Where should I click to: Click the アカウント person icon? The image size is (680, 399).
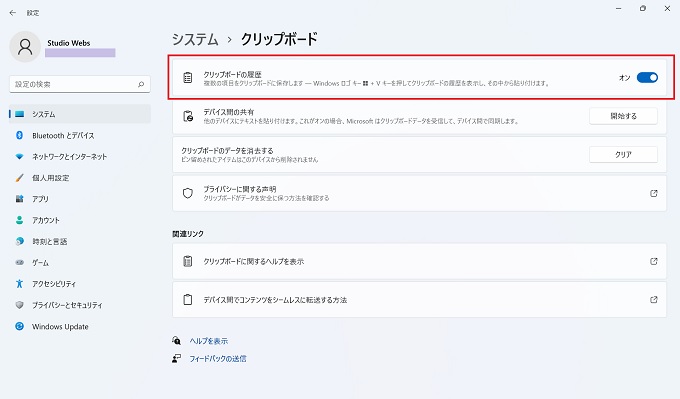(20, 220)
